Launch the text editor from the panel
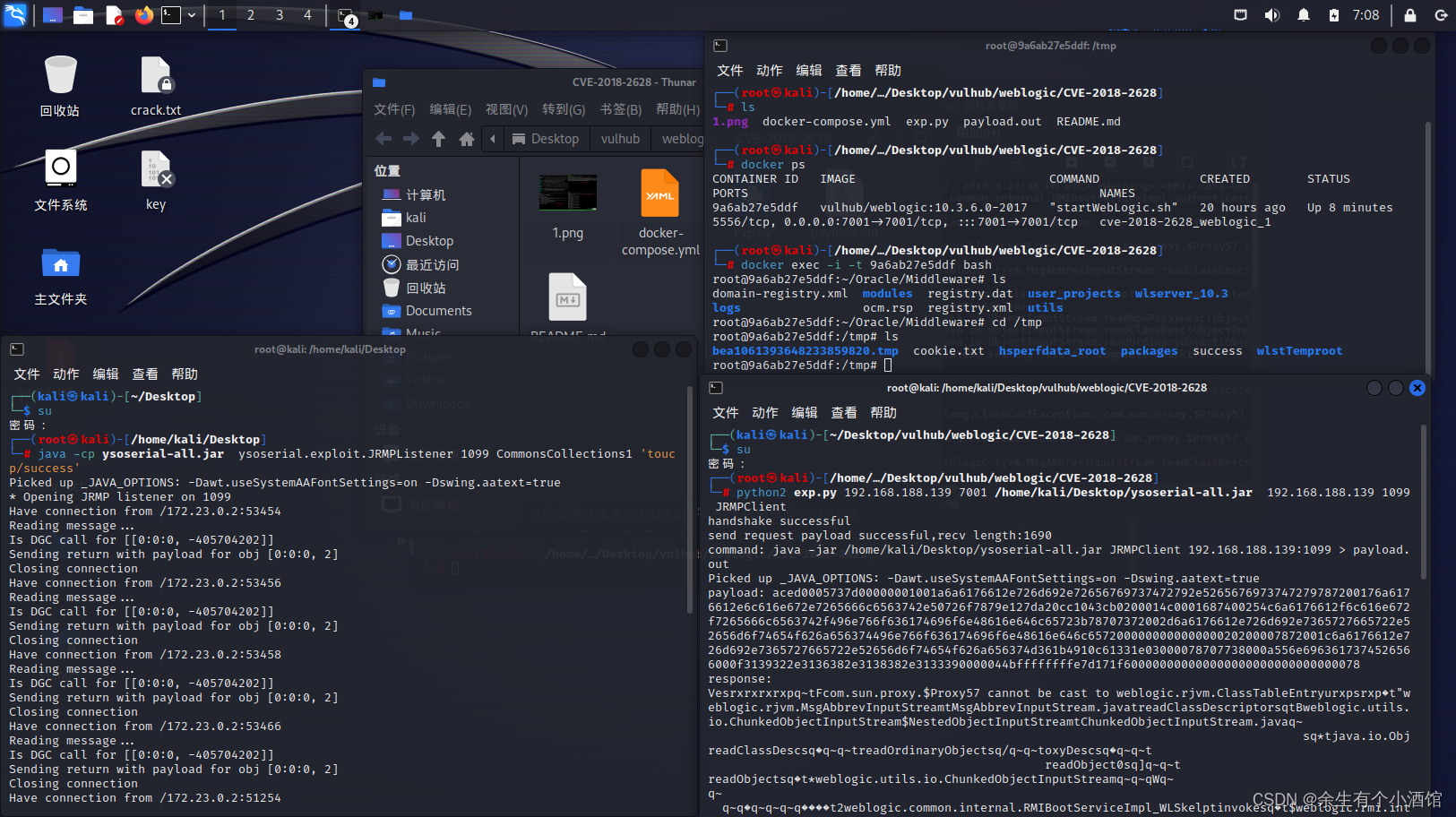The image size is (1456, 817). pyautogui.click(x=114, y=15)
